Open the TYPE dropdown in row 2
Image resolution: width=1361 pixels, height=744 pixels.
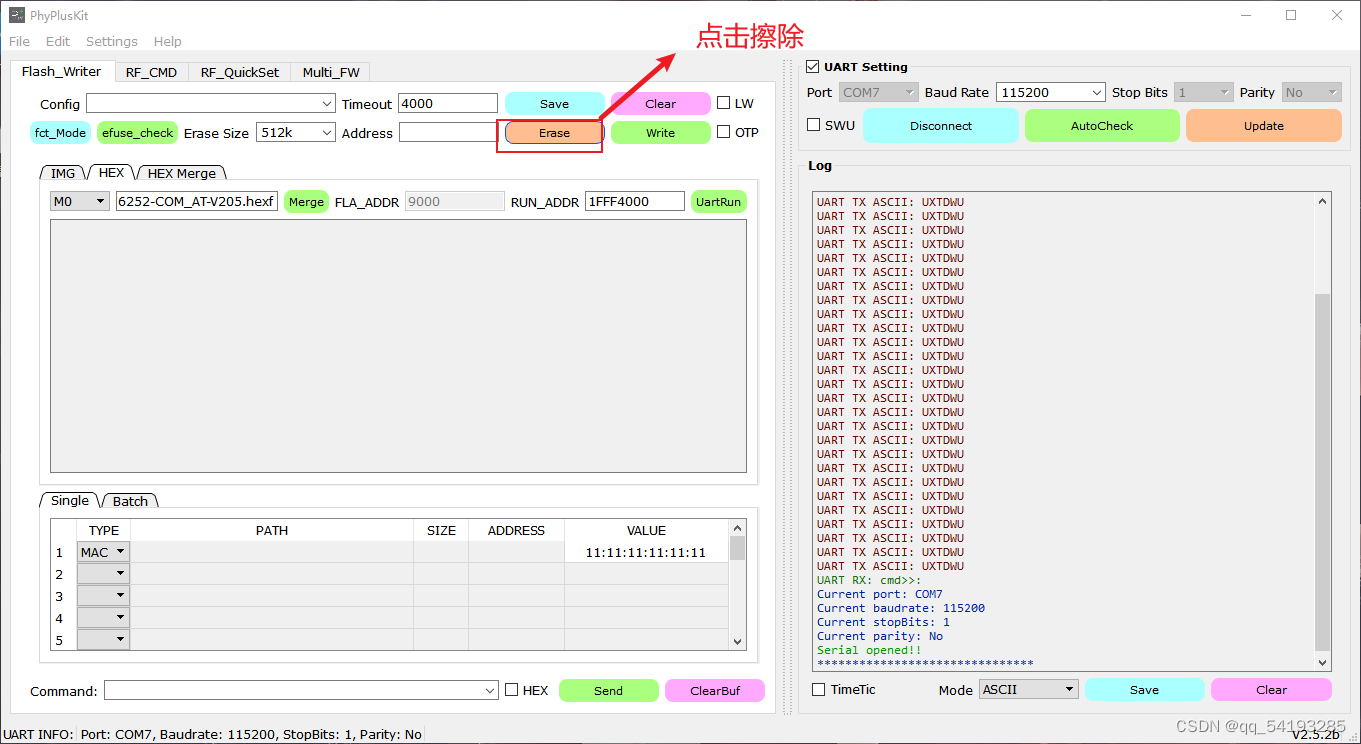pos(104,574)
